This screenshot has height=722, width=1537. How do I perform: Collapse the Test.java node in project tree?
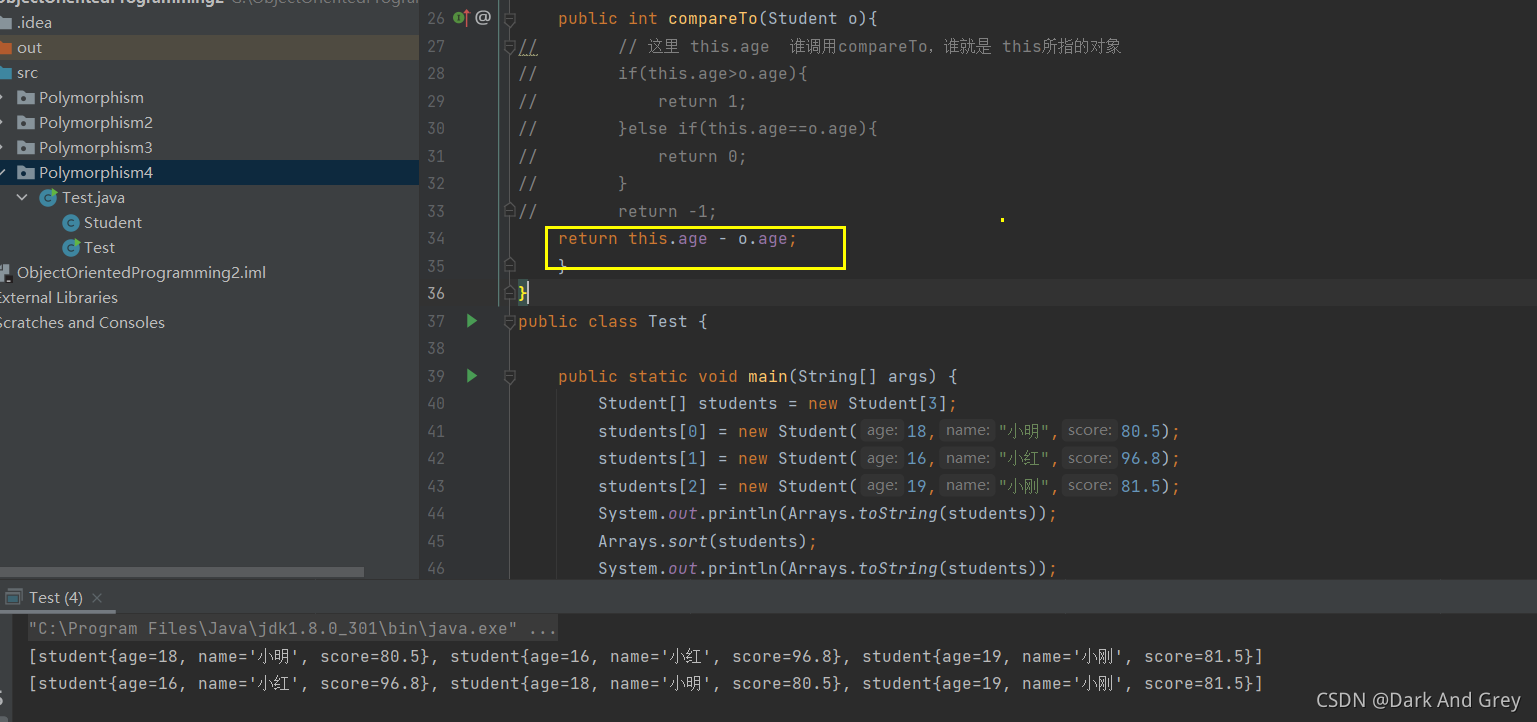click(22, 198)
